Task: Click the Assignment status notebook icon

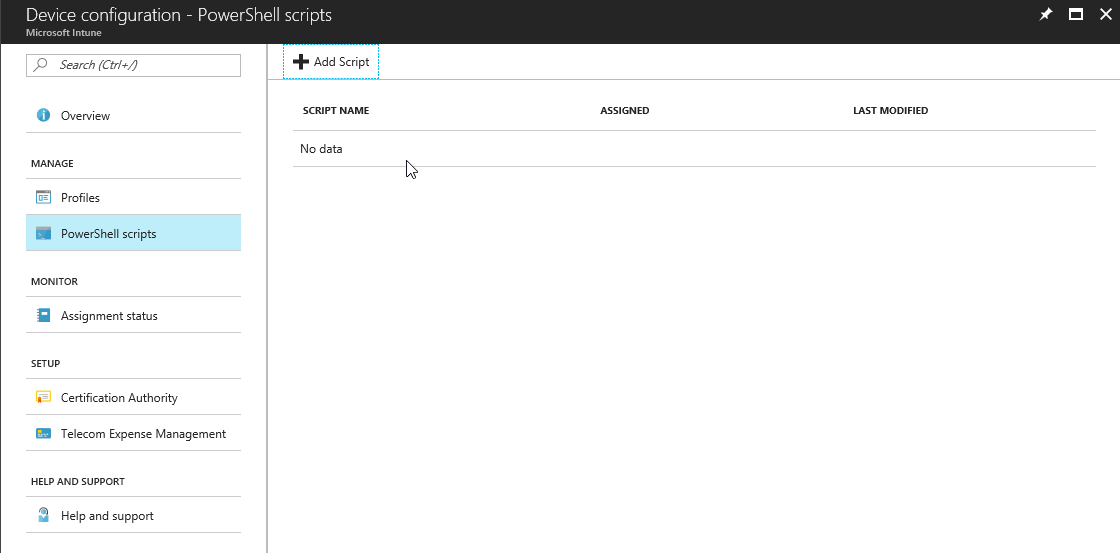Action: pyautogui.click(x=43, y=315)
